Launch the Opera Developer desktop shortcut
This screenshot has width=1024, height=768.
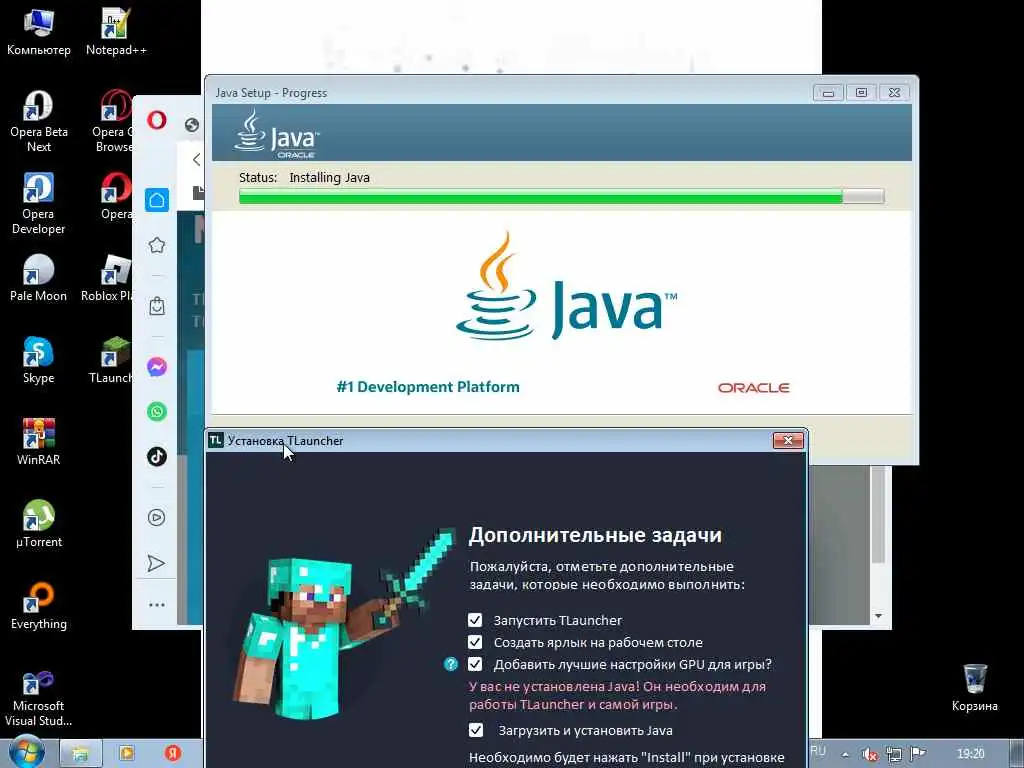pos(39,203)
